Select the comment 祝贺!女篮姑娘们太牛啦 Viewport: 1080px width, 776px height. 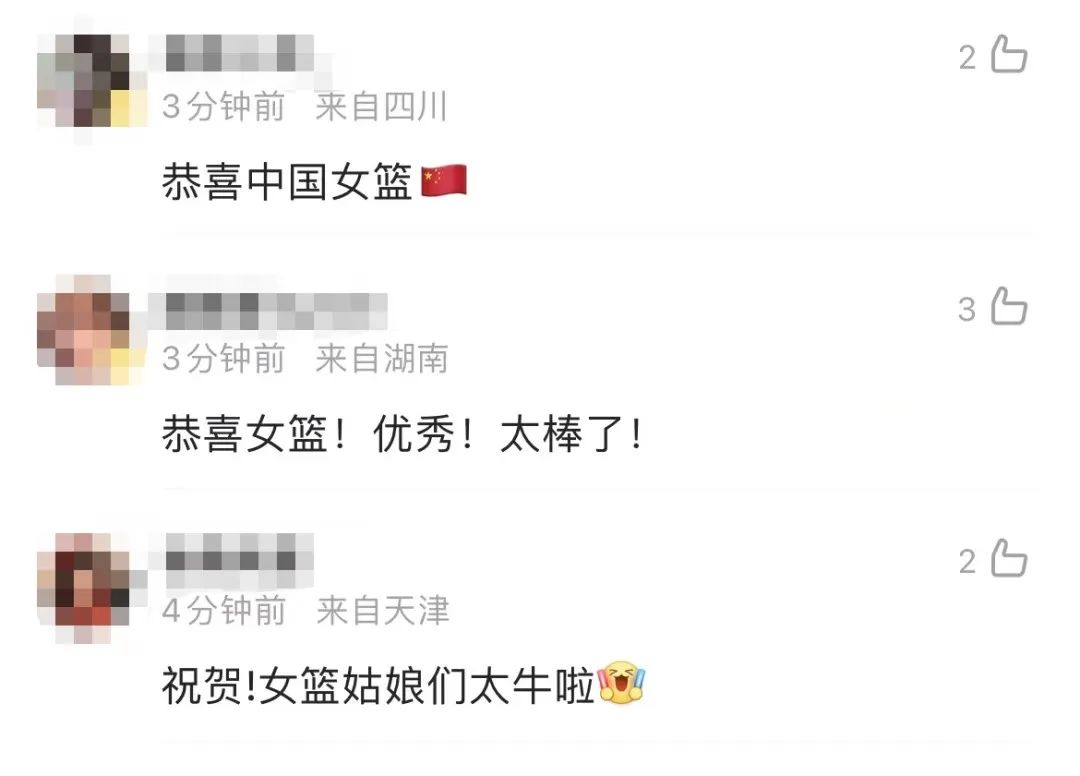[378, 686]
